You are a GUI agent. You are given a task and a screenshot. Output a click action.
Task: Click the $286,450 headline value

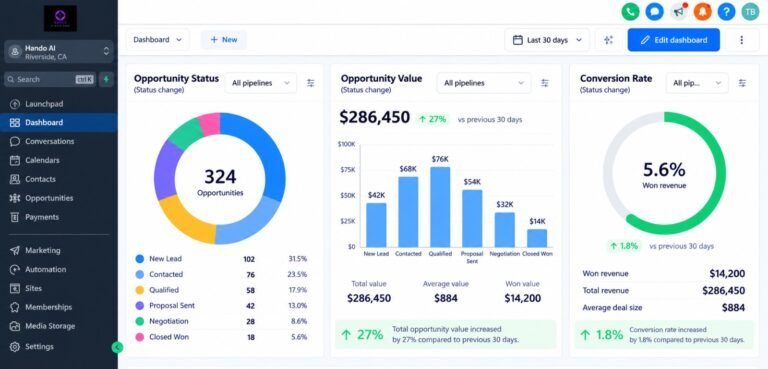coord(375,118)
